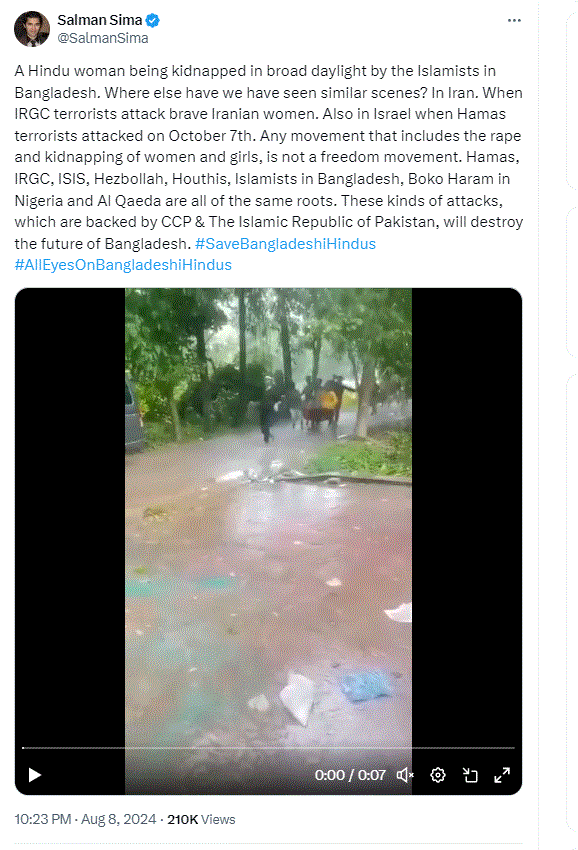Open the three-dot more options menu
The width and height of the screenshot is (578, 850).
[x=514, y=21]
